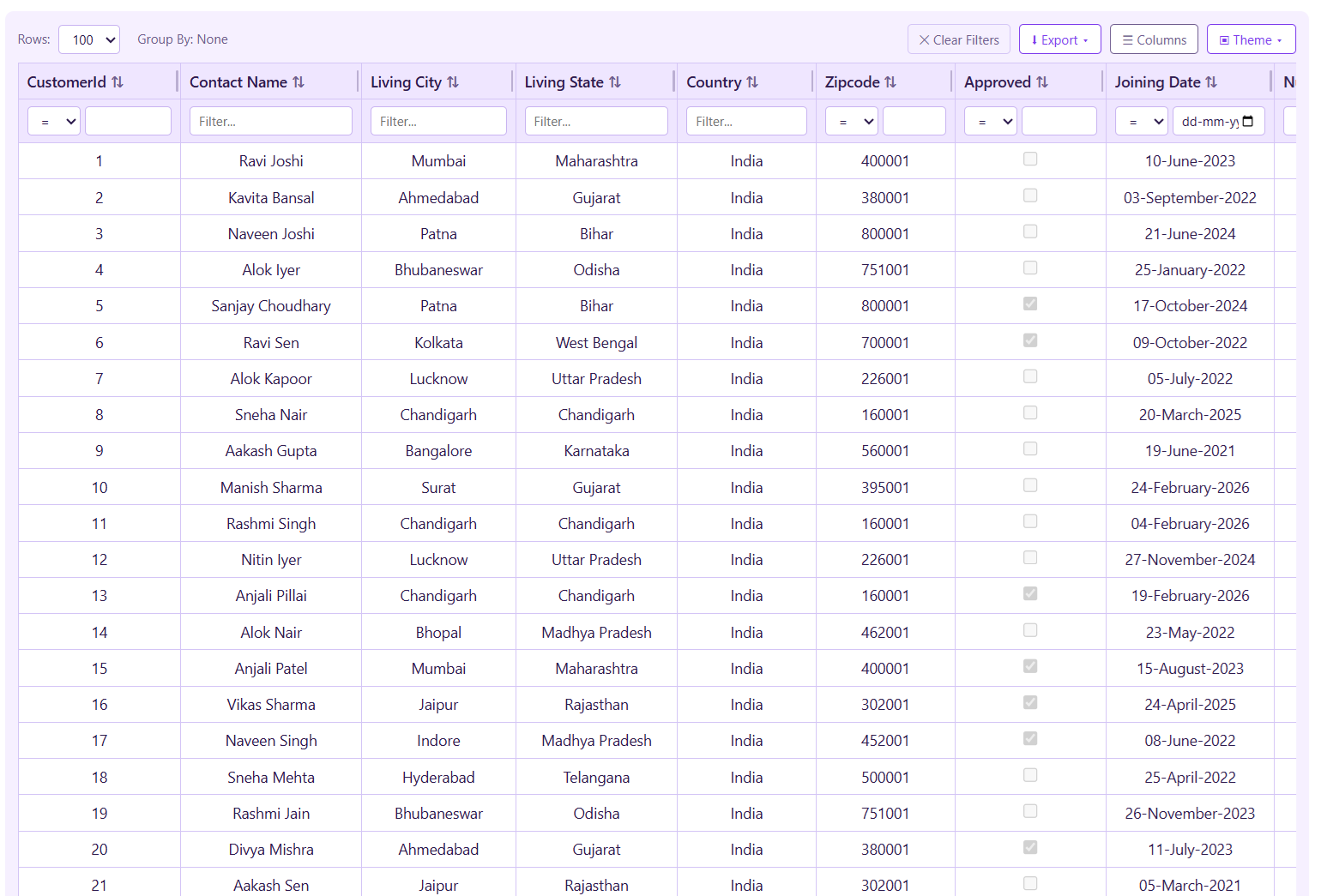Screen dimensions: 1321x896
Task: Select cell 'Rashmi Jain'
Action: coord(271,814)
